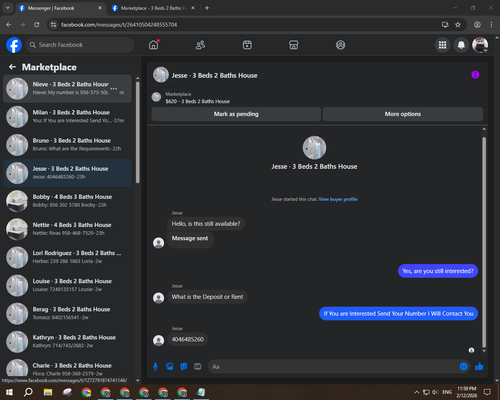The image size is (500, 400).
Task: Open View buyer profile link
Action: 338,199
